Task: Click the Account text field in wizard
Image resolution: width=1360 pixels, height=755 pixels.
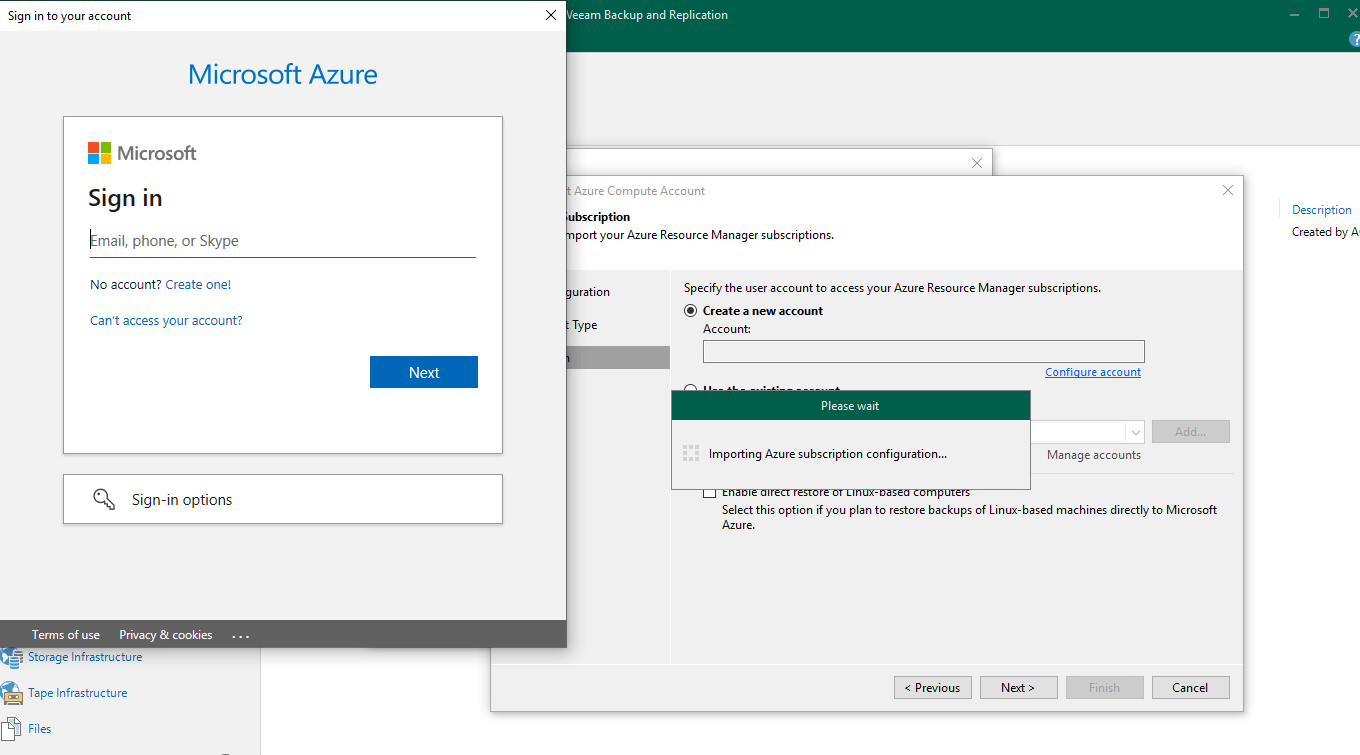Action: pyautogui.click(x=924, y=351)
